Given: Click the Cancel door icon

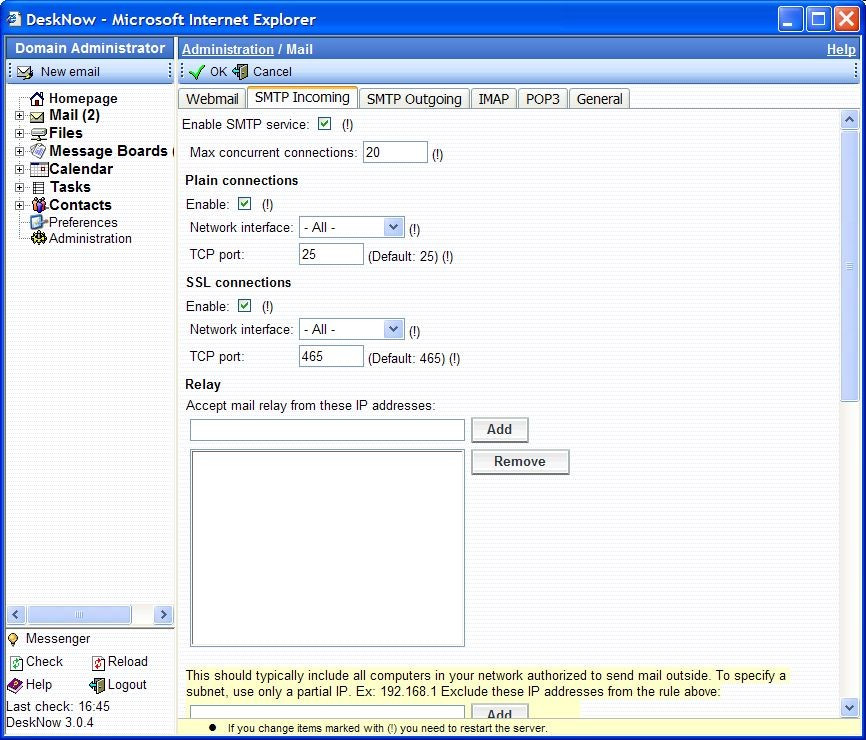Looking at the screenshot, I should tap(240, 72).
